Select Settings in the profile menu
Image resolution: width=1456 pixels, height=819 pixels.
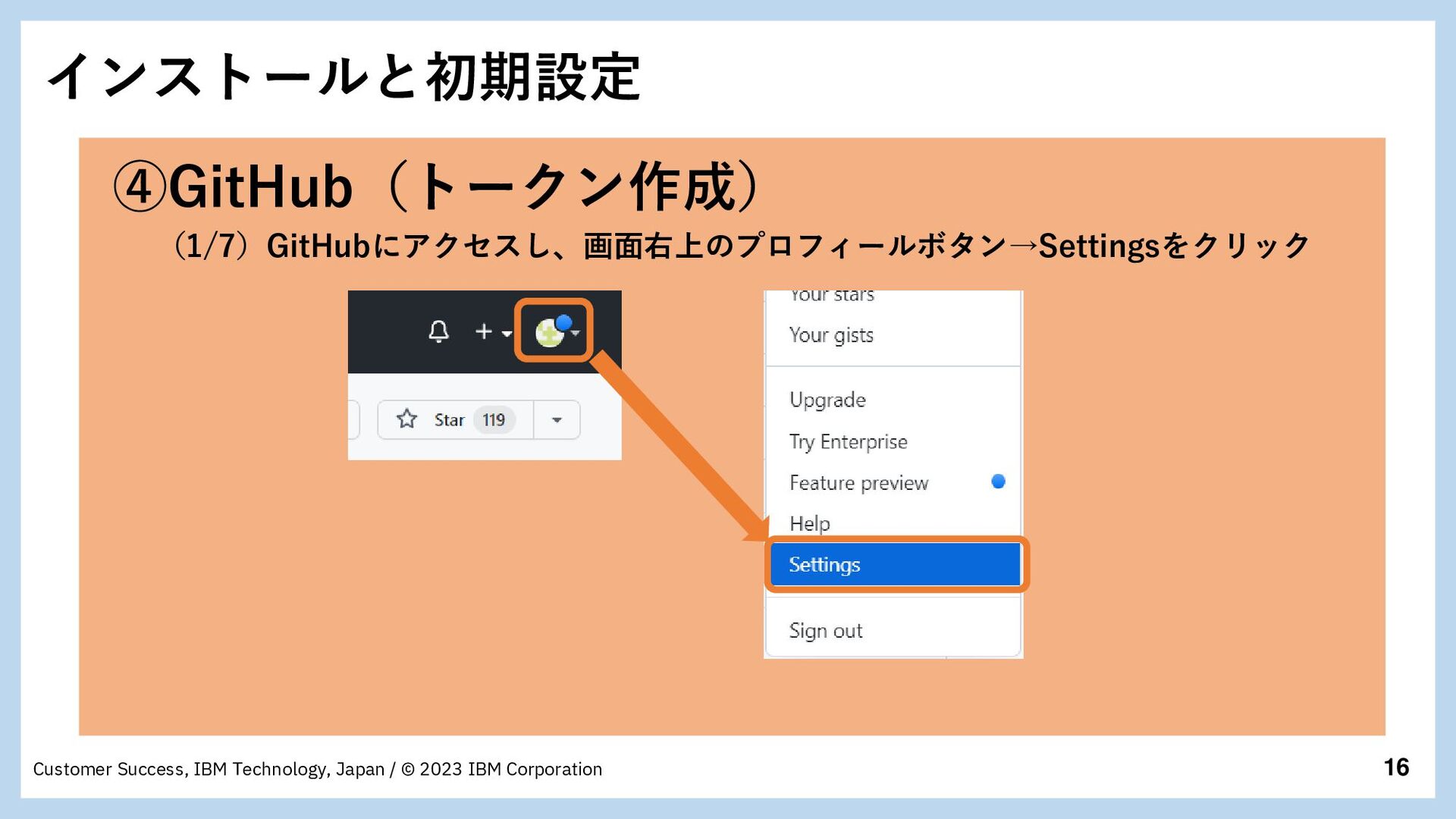point(895,564)
